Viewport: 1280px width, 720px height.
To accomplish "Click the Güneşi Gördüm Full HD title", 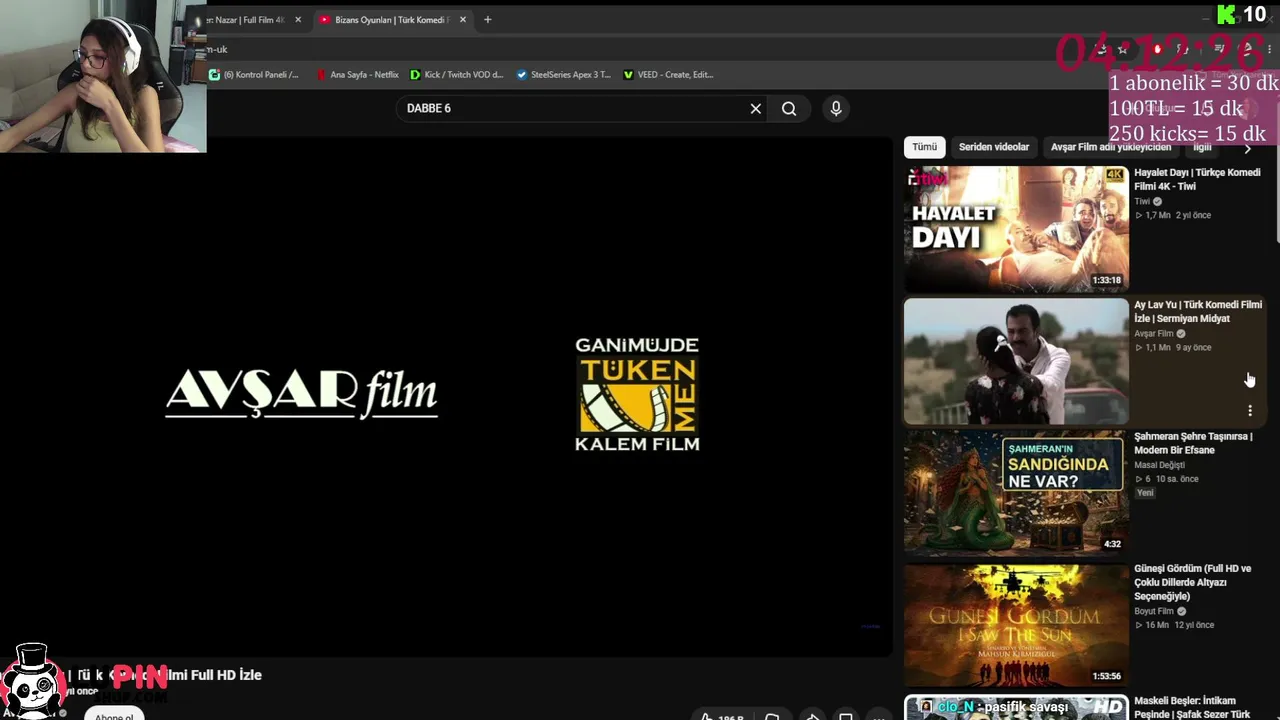I will [x=1192, y=582].
